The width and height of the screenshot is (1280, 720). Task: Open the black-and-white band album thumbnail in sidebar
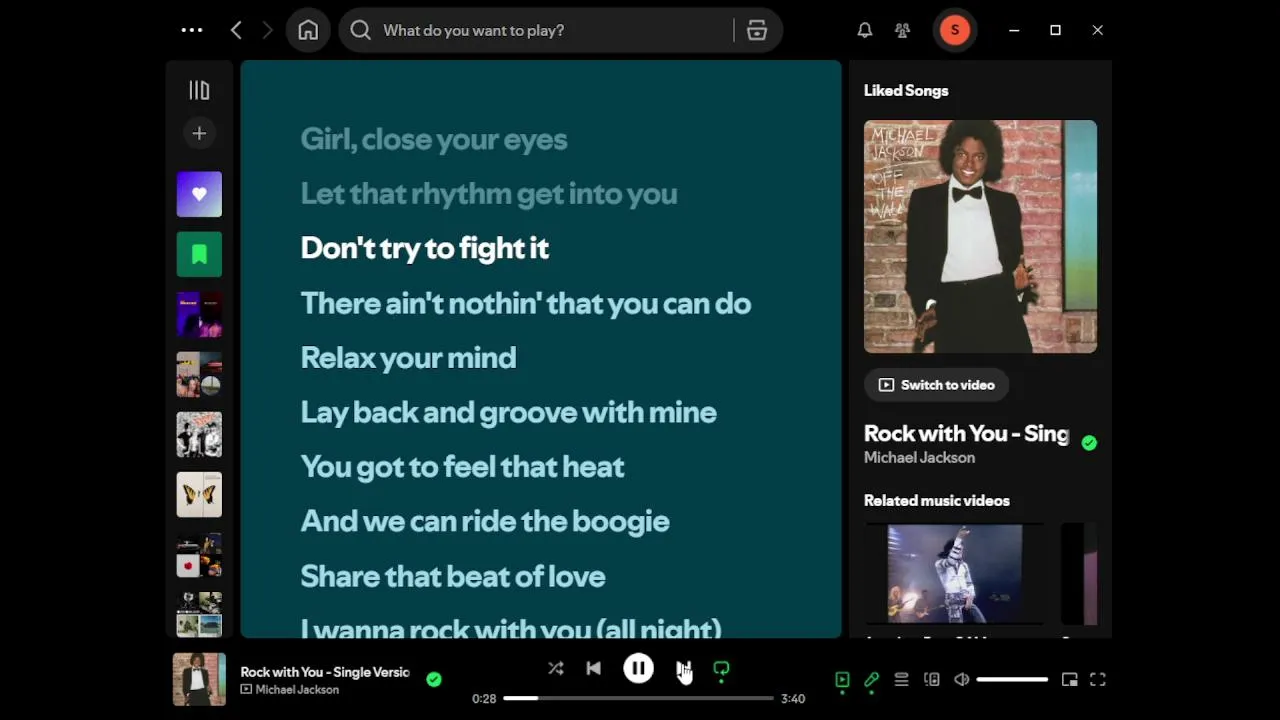(199, 434)
